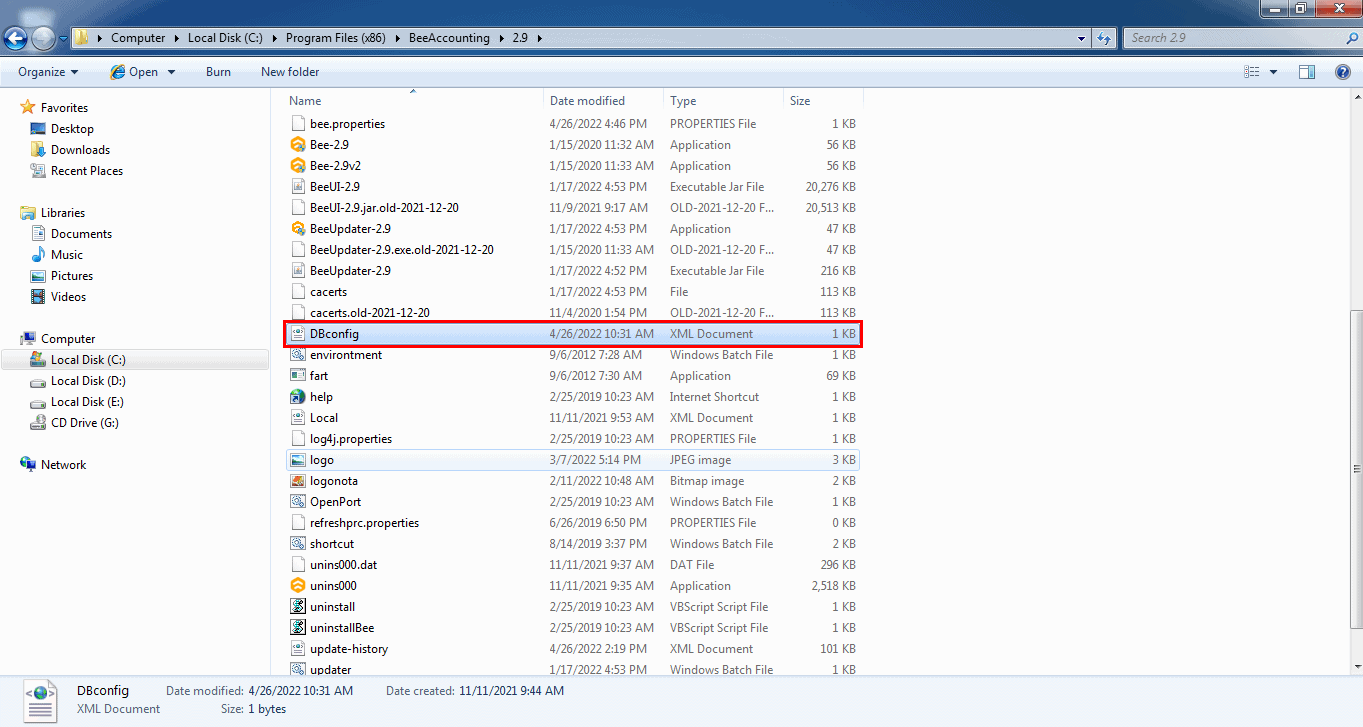Open the dropdown arrow next to Open

pos(171,72)
